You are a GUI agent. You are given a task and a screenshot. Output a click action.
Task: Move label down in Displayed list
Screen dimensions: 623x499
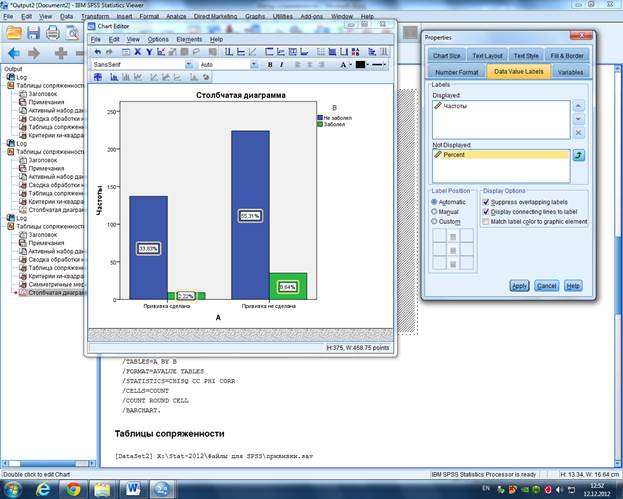click(x=578, y=119)
